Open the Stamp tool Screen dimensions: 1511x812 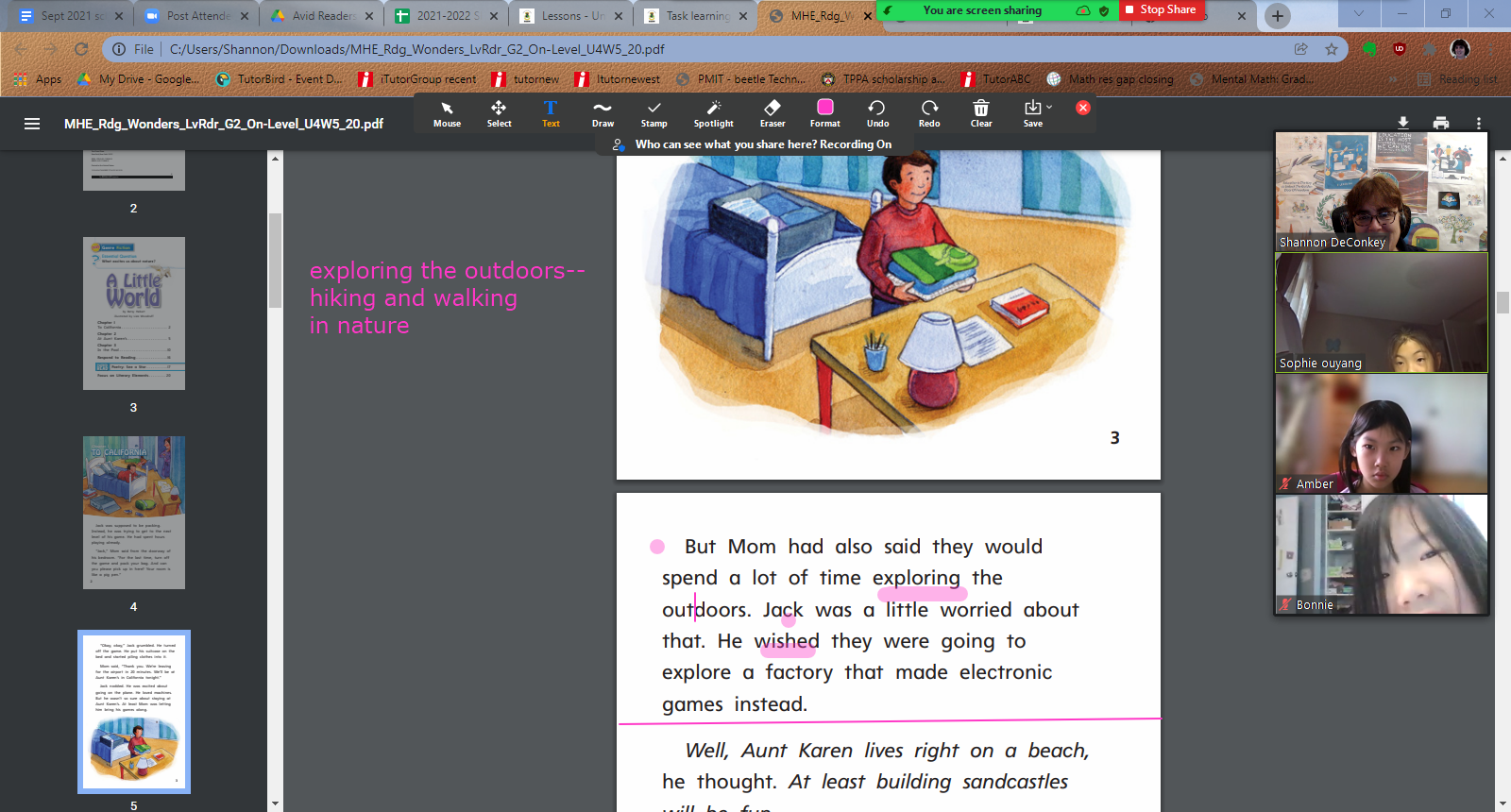tap(654, 113)
